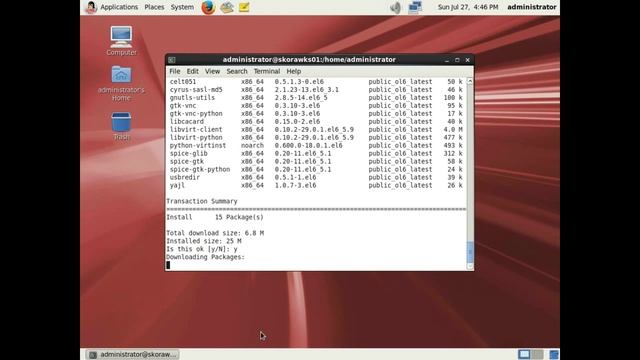
Task: Open the terminal File menu
Action: coord(175,71)
